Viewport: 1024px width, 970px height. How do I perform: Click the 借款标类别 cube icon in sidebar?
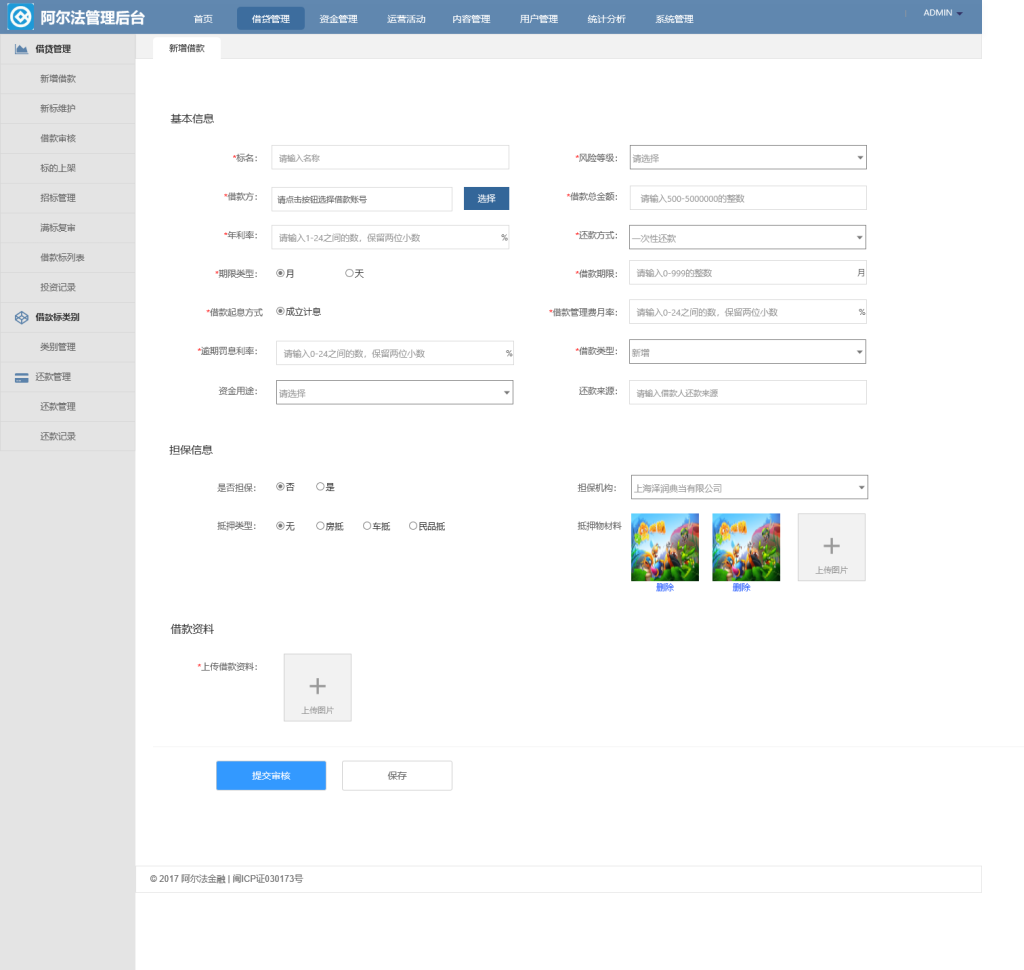point(21,318)
